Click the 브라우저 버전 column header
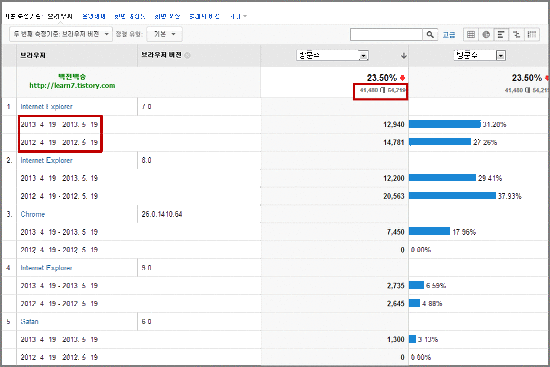Image resolution: width=550 pixels, height=367 pixels. pos(161,55)
